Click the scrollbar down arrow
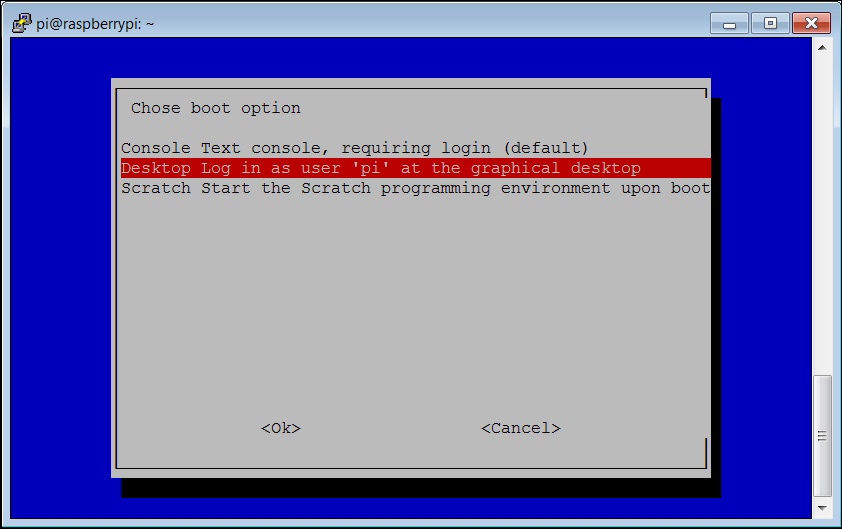 822,508
